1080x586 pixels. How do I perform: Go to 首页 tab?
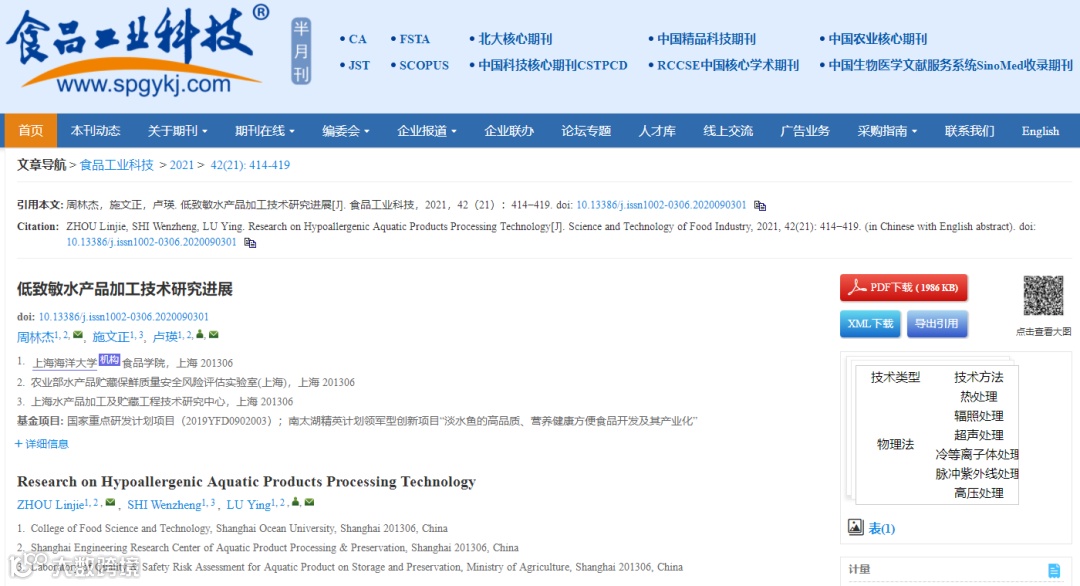click(31, 131)
